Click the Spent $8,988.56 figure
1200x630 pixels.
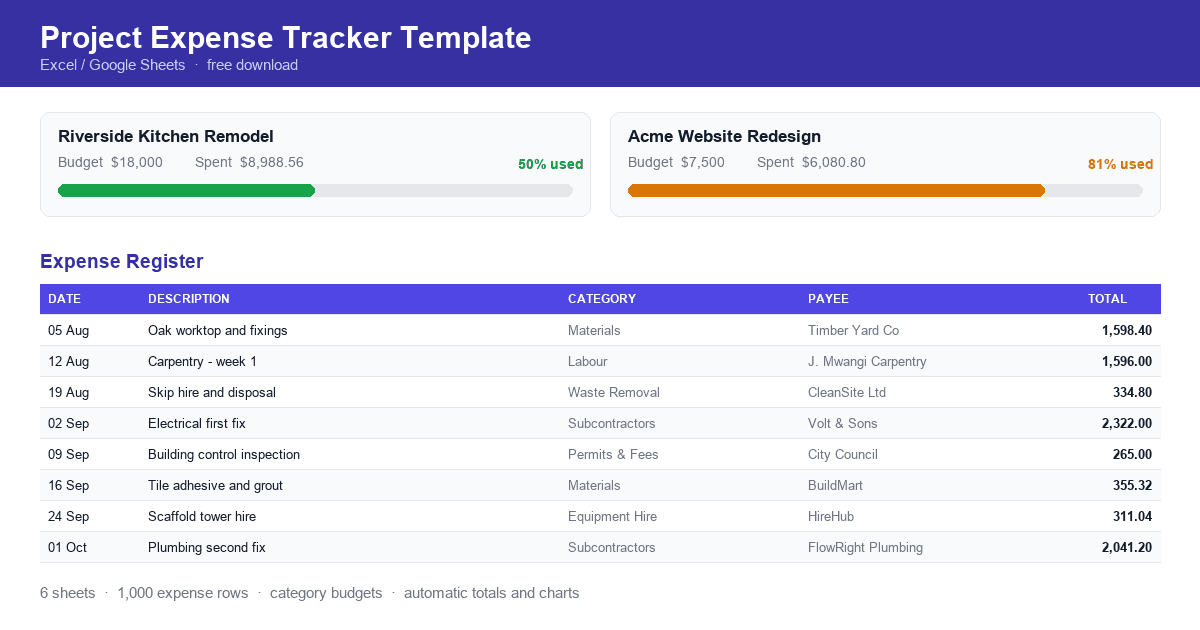pyautogui.click(x=249, y=162)
